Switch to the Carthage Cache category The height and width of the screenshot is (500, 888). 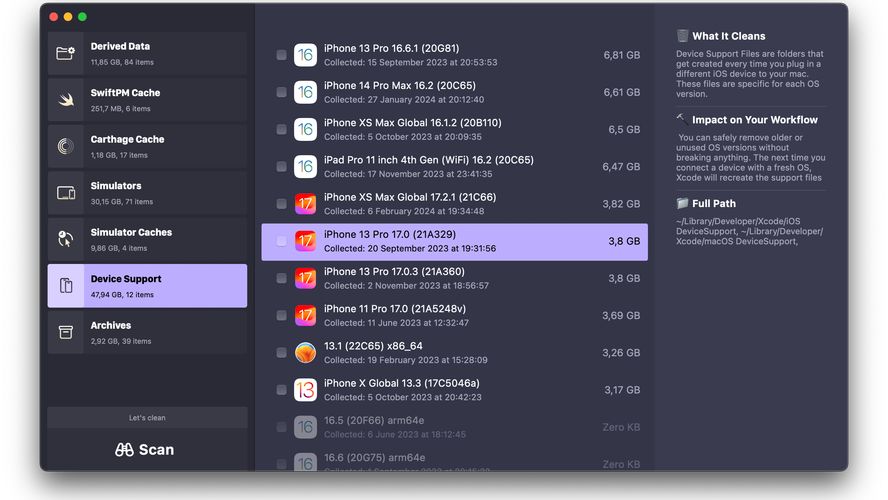tap(147, 146)
